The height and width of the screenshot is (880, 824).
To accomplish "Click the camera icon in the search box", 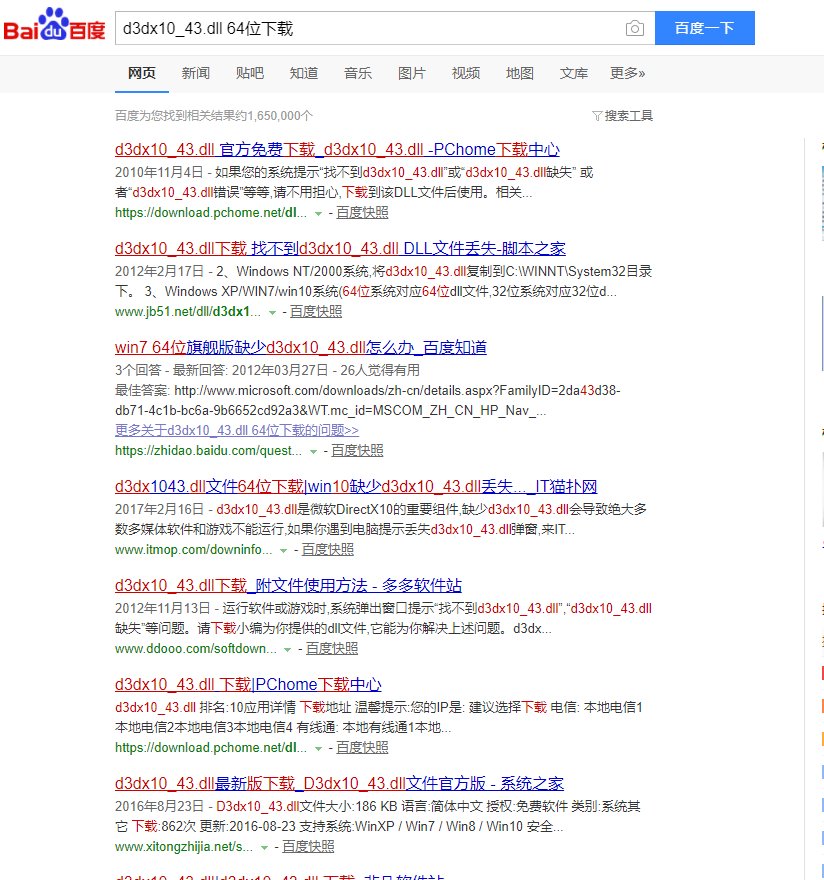I will coord(635,28).
